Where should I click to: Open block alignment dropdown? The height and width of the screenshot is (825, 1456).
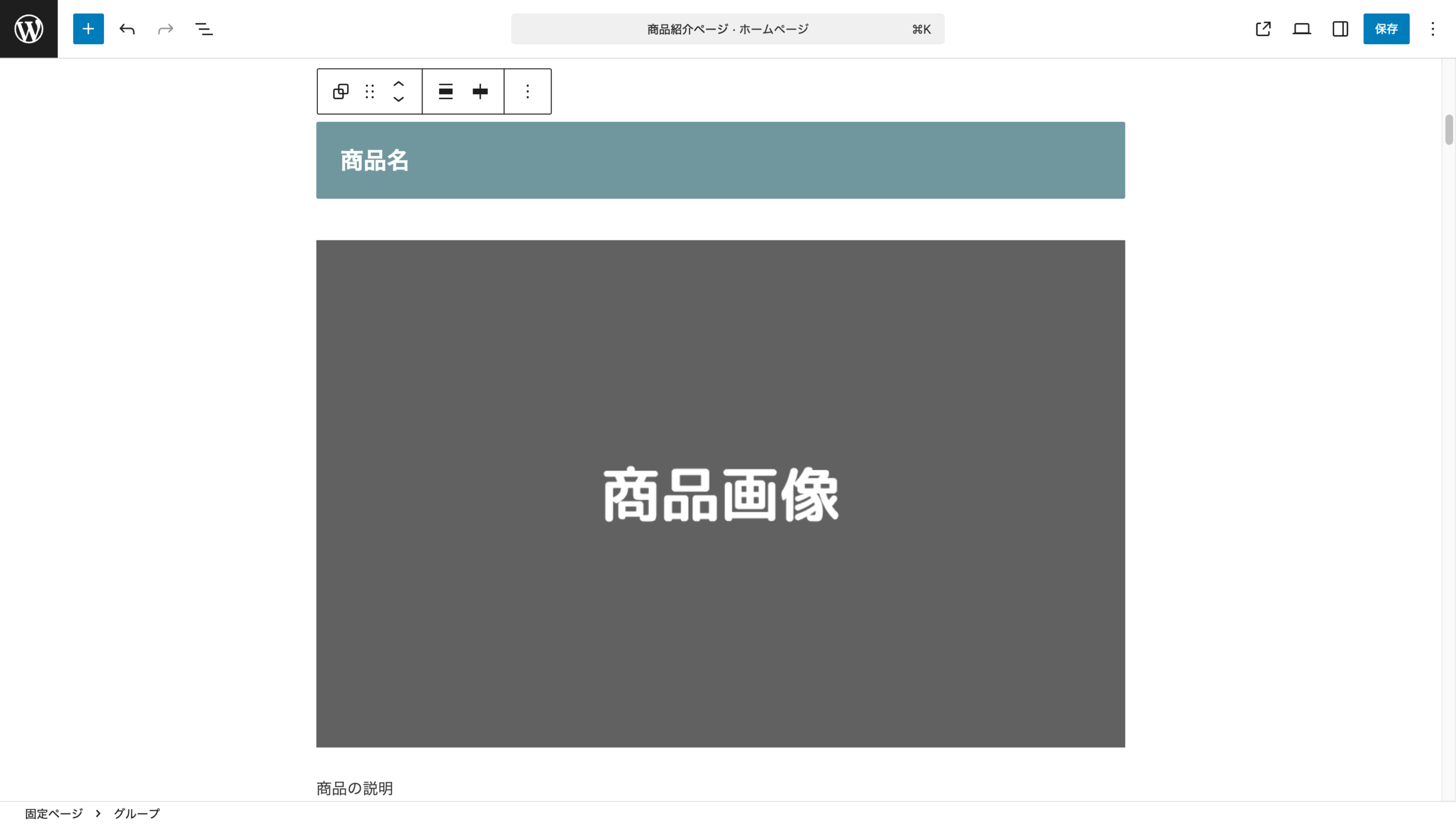pyautogui.click(x=445, y=91)
